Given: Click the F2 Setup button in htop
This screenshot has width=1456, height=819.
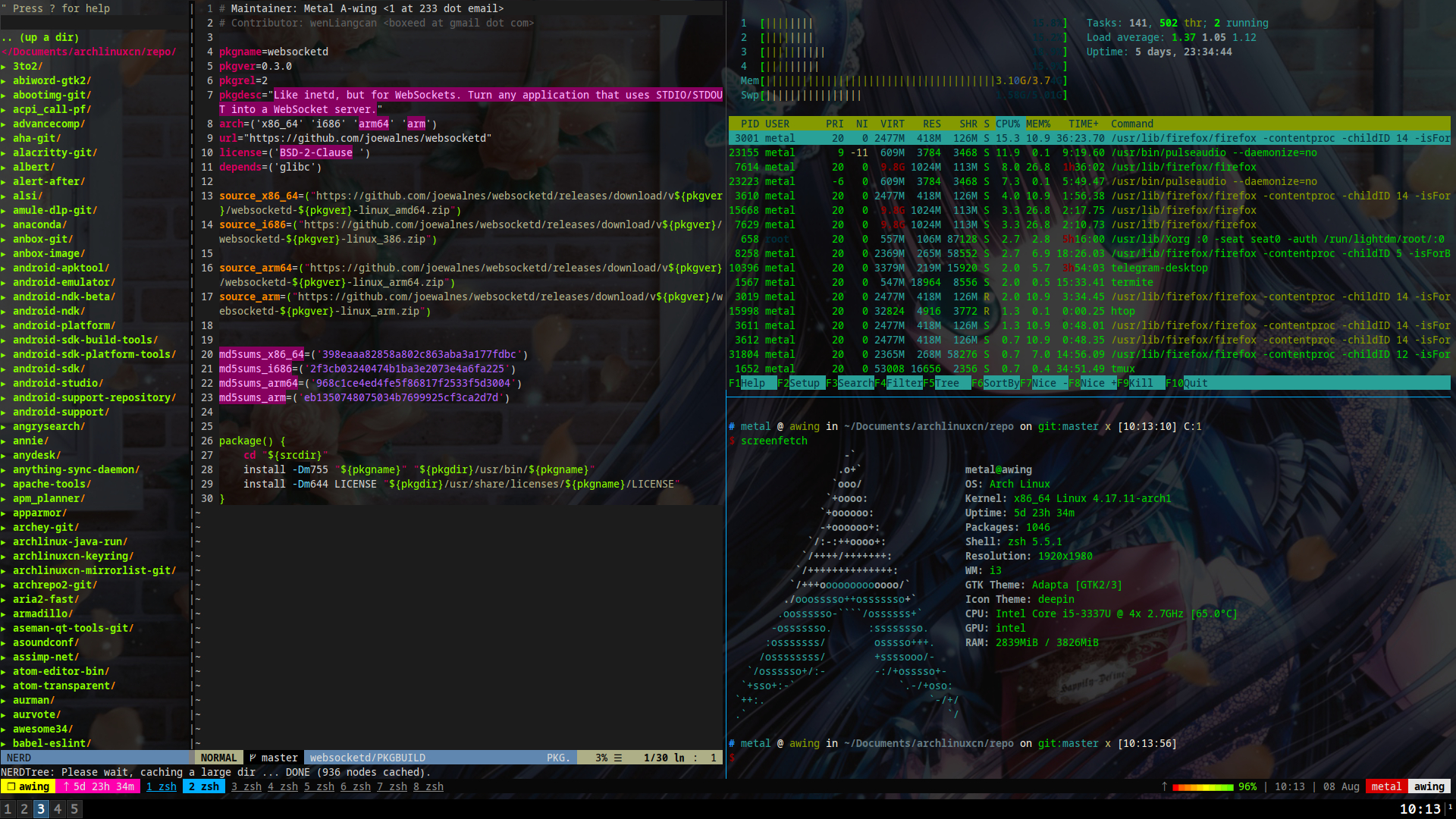Looking at the screenshot, I should (x=799, y=384).
